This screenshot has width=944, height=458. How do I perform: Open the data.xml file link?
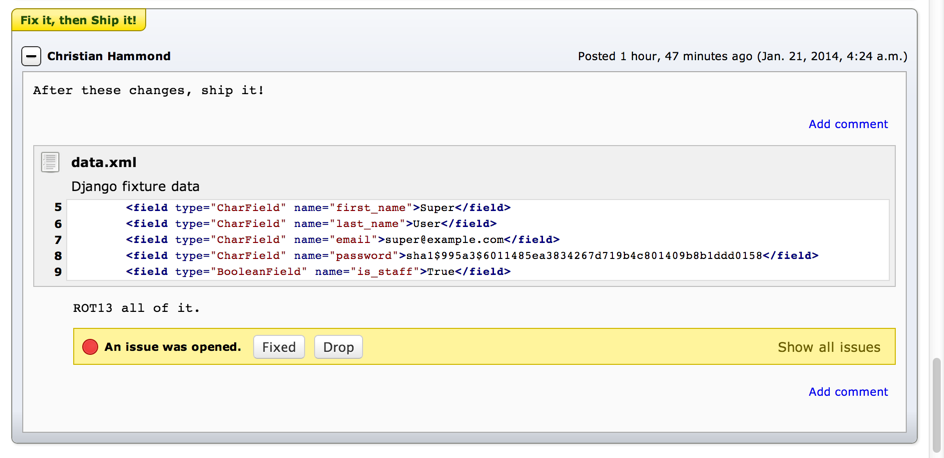click(103, 162)
